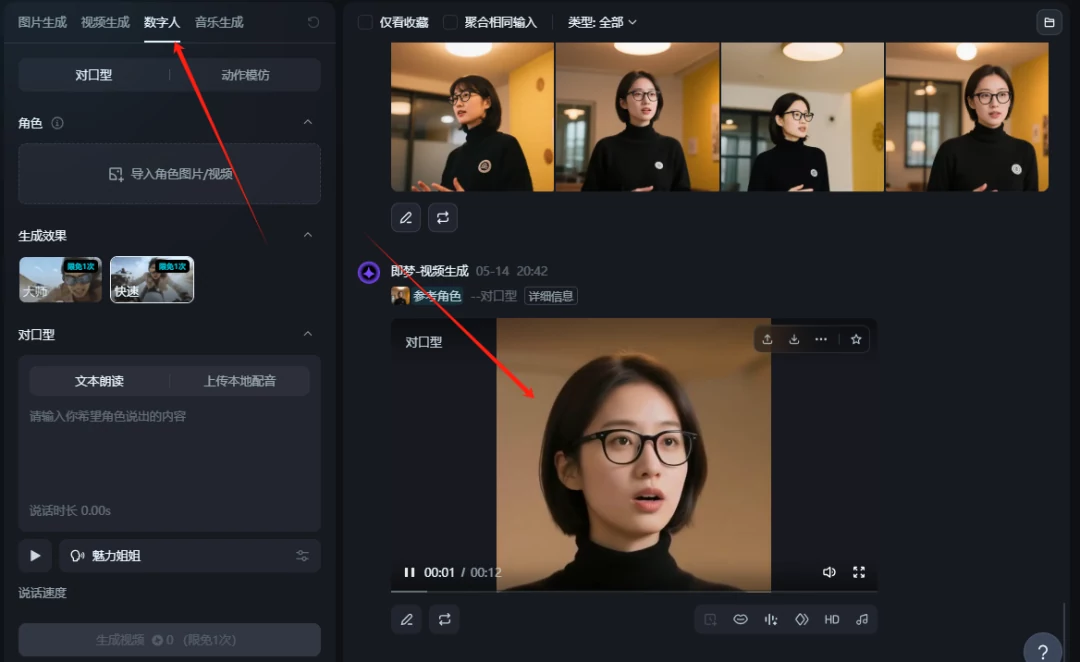The image size is (1080, 662).
Task: Mute the video volume icon
Action: (x=829, y=572)
